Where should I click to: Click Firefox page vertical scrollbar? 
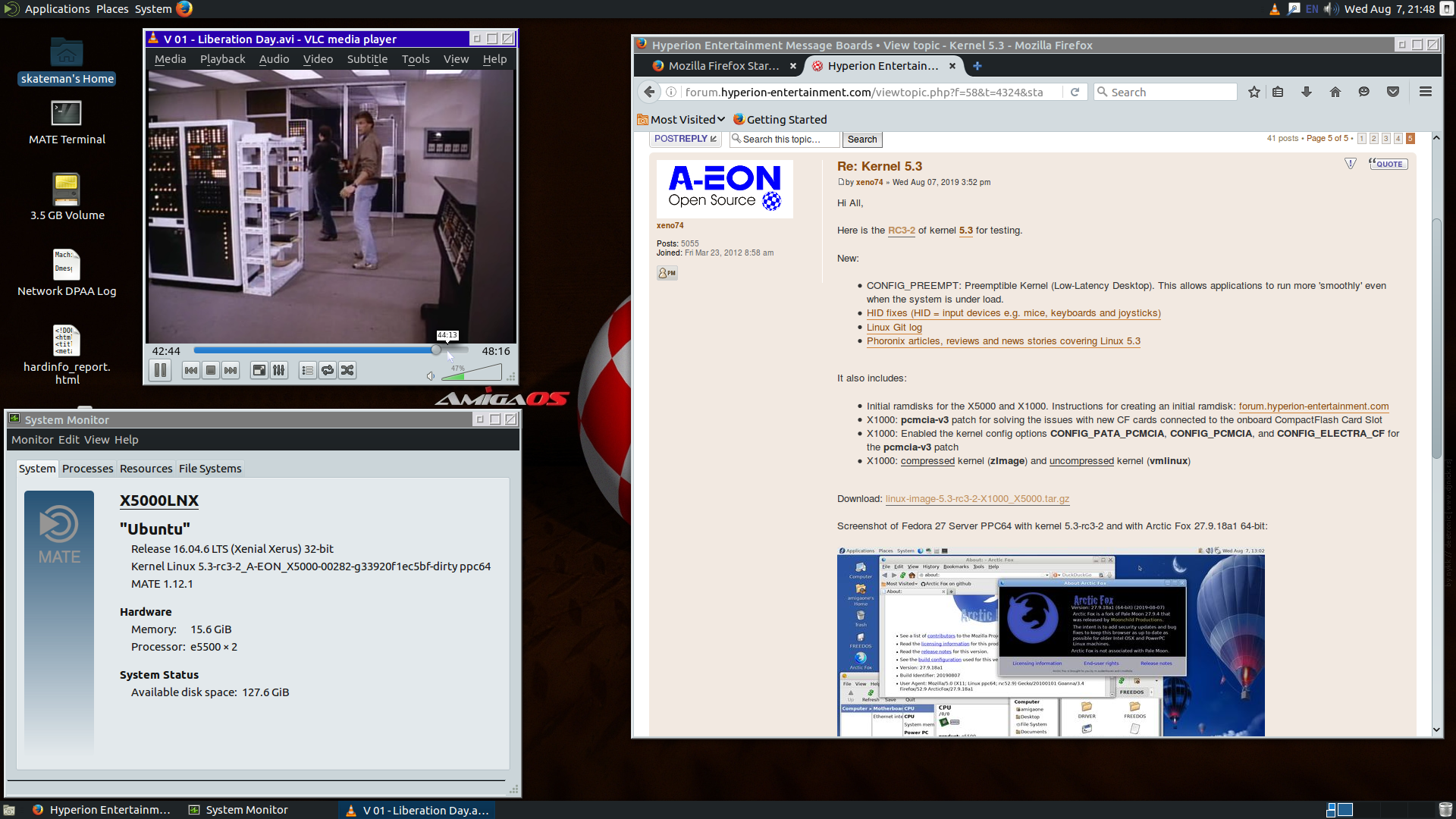(1436, 339)
